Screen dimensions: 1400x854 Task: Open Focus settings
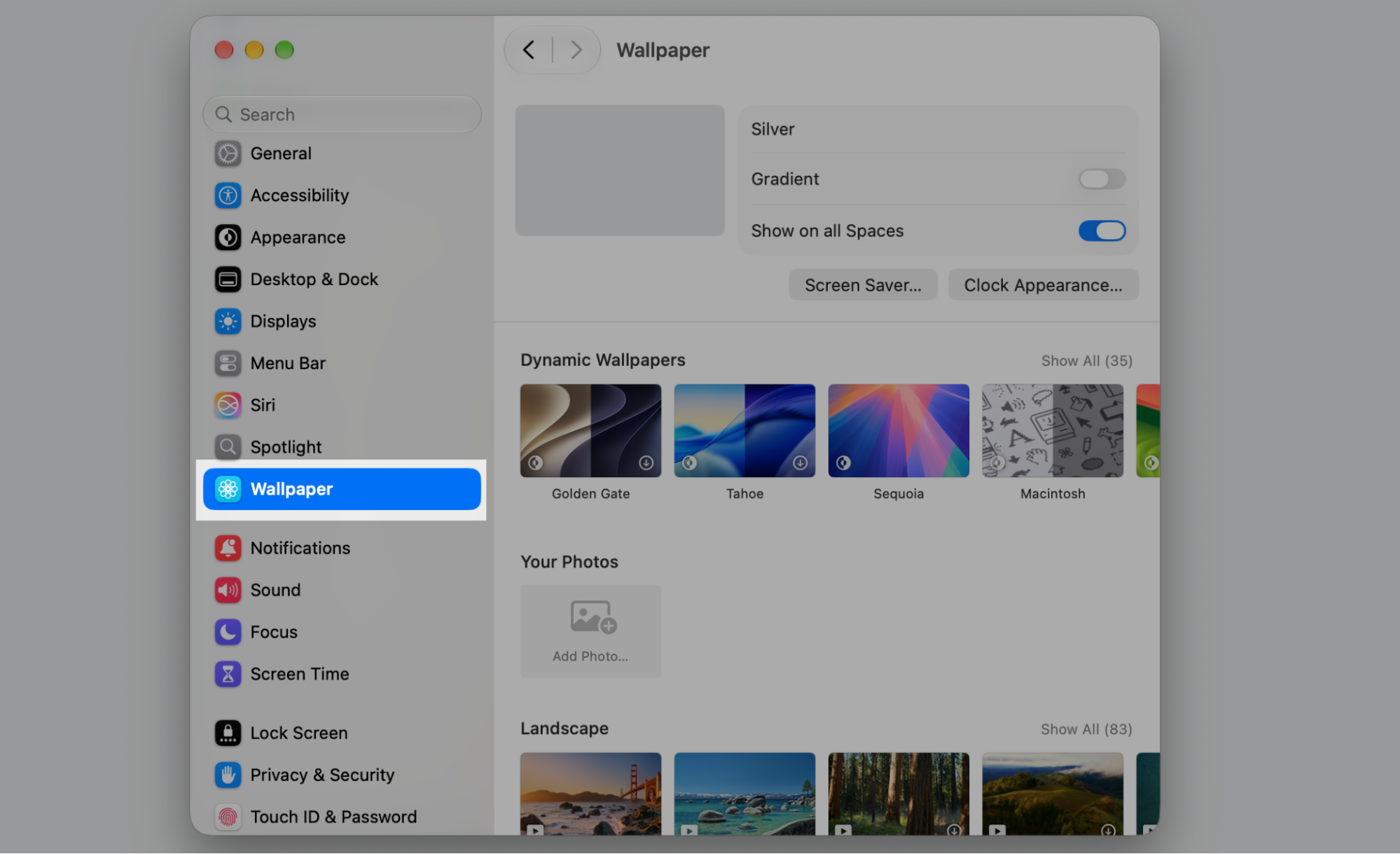(341, 633)
